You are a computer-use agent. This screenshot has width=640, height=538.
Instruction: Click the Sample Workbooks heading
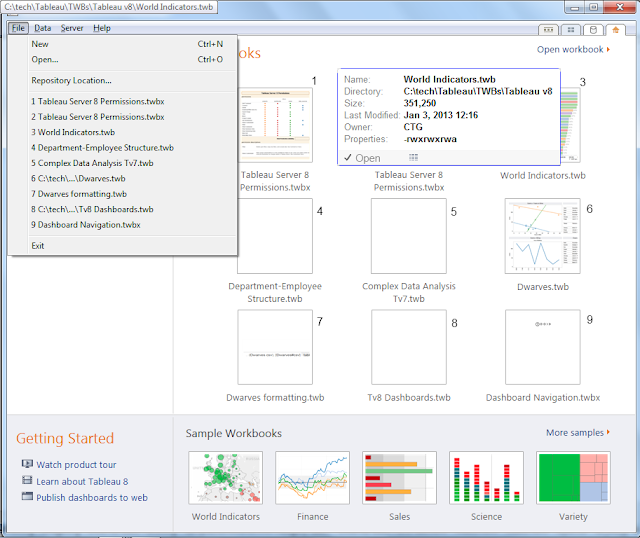click(233, 433)
